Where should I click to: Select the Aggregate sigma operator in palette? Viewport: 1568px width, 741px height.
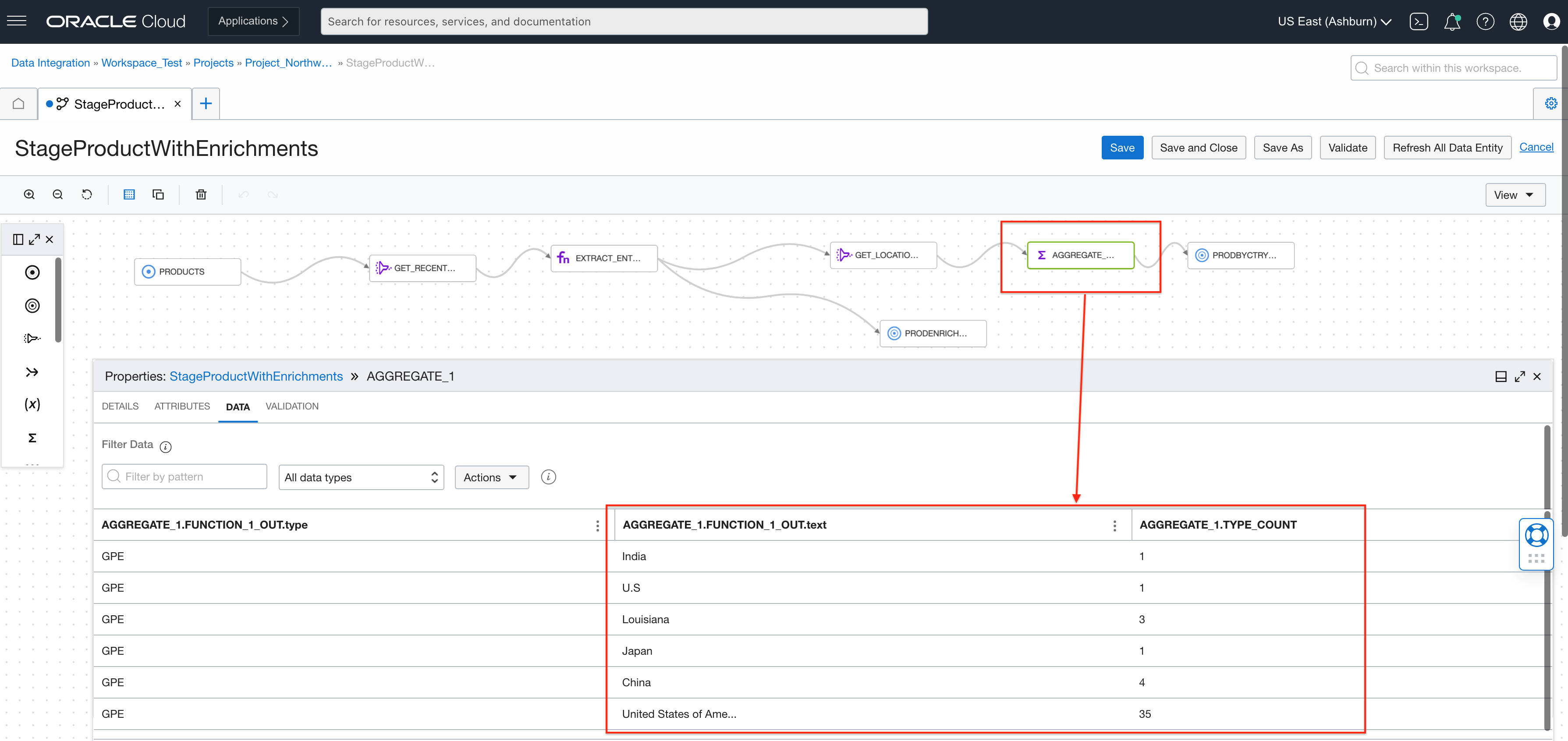[32, 438]
